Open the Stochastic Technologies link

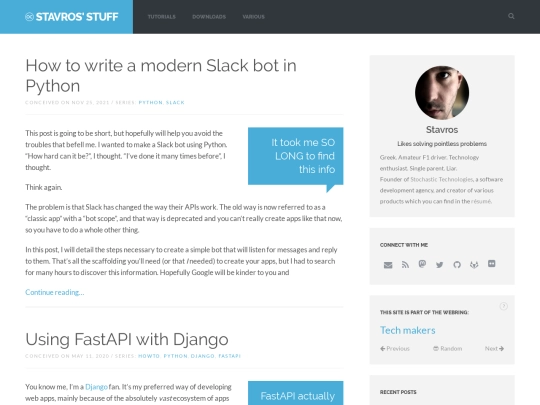442,179
